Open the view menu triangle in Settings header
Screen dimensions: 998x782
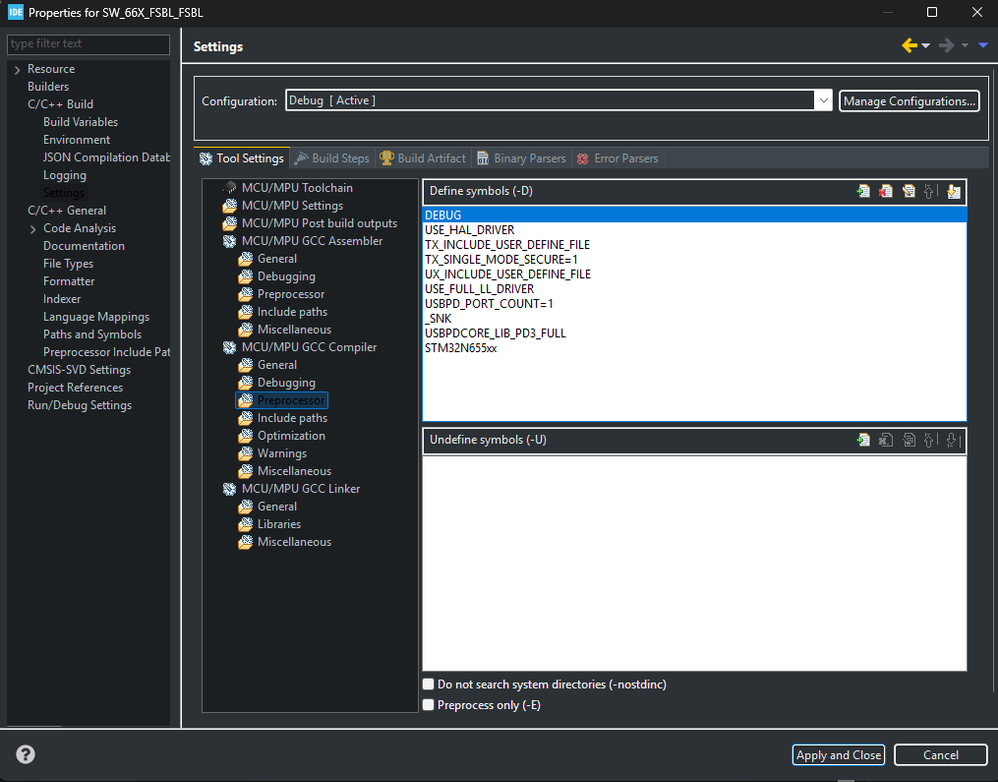[983, 46]
